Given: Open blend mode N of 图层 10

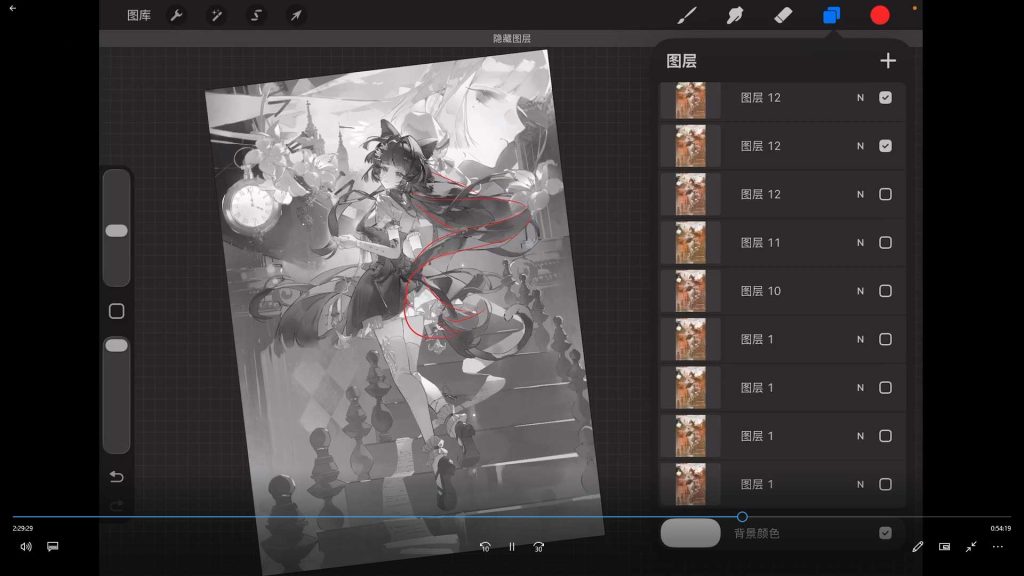Looking at the screenshot, I should (860, 291).
